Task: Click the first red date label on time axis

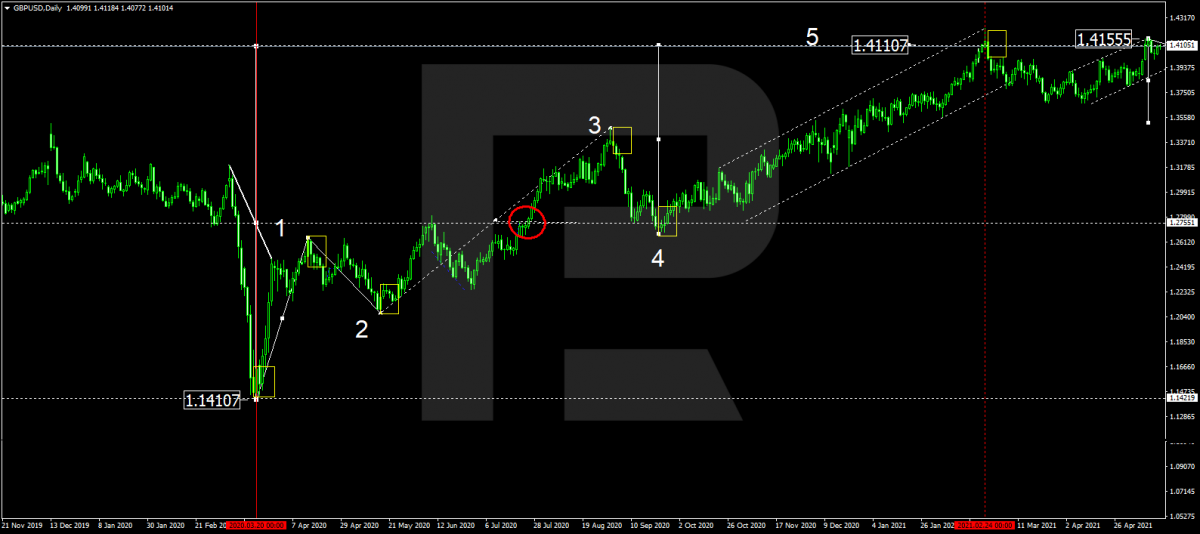Action: 257,524
